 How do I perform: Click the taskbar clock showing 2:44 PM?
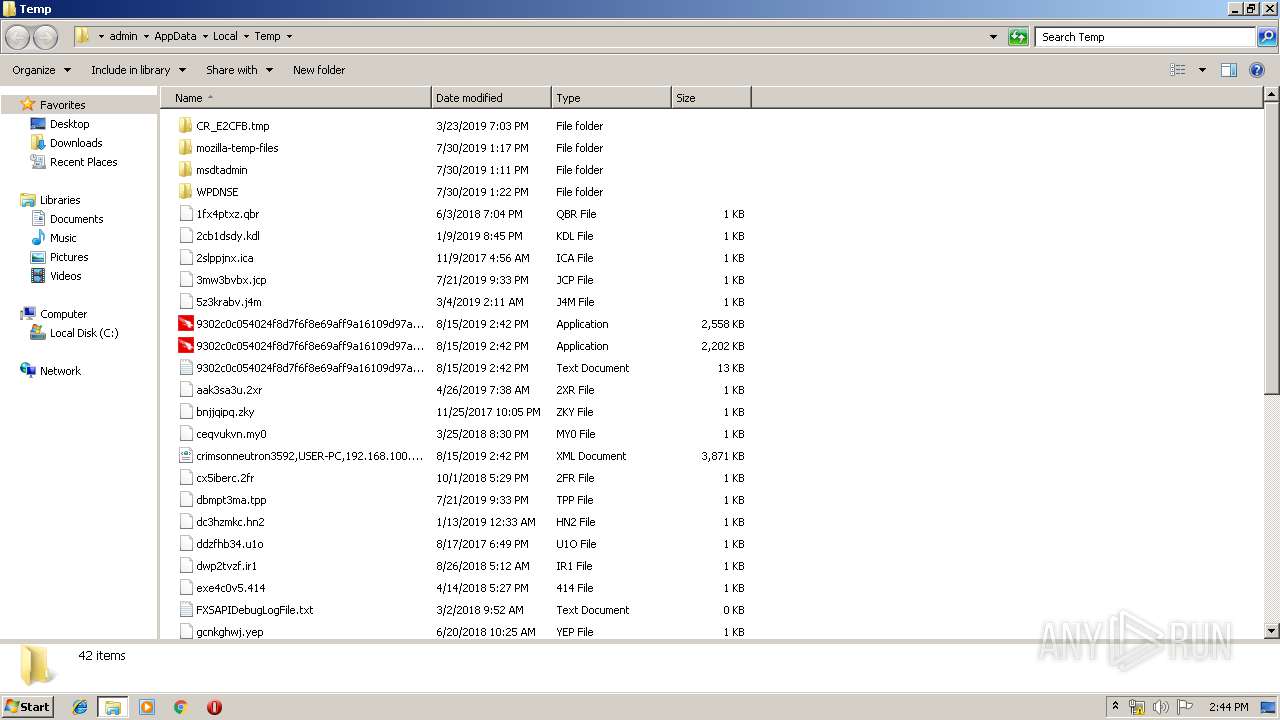[x=1228, y=707]
